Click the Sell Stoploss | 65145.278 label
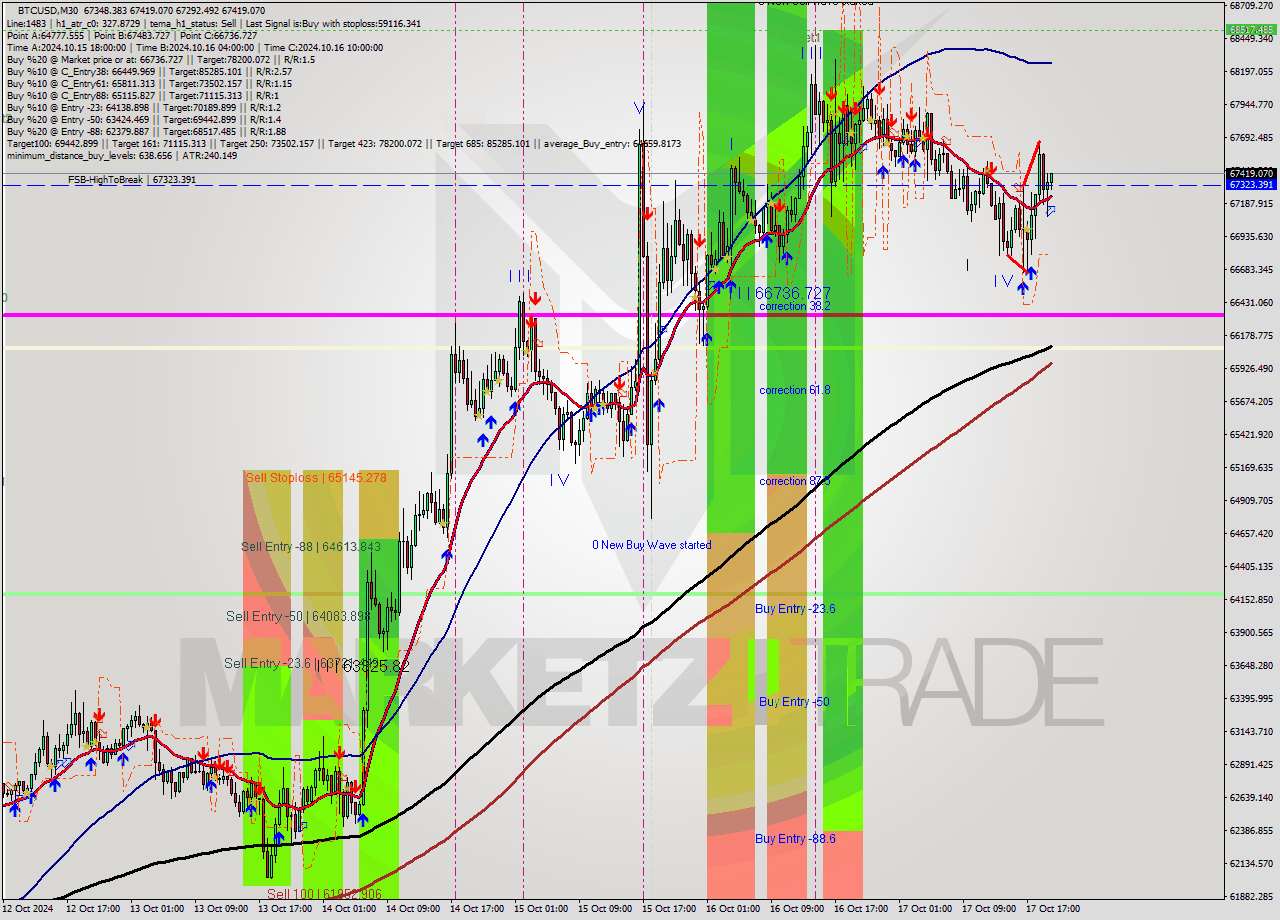 click(x=316, y=478)
